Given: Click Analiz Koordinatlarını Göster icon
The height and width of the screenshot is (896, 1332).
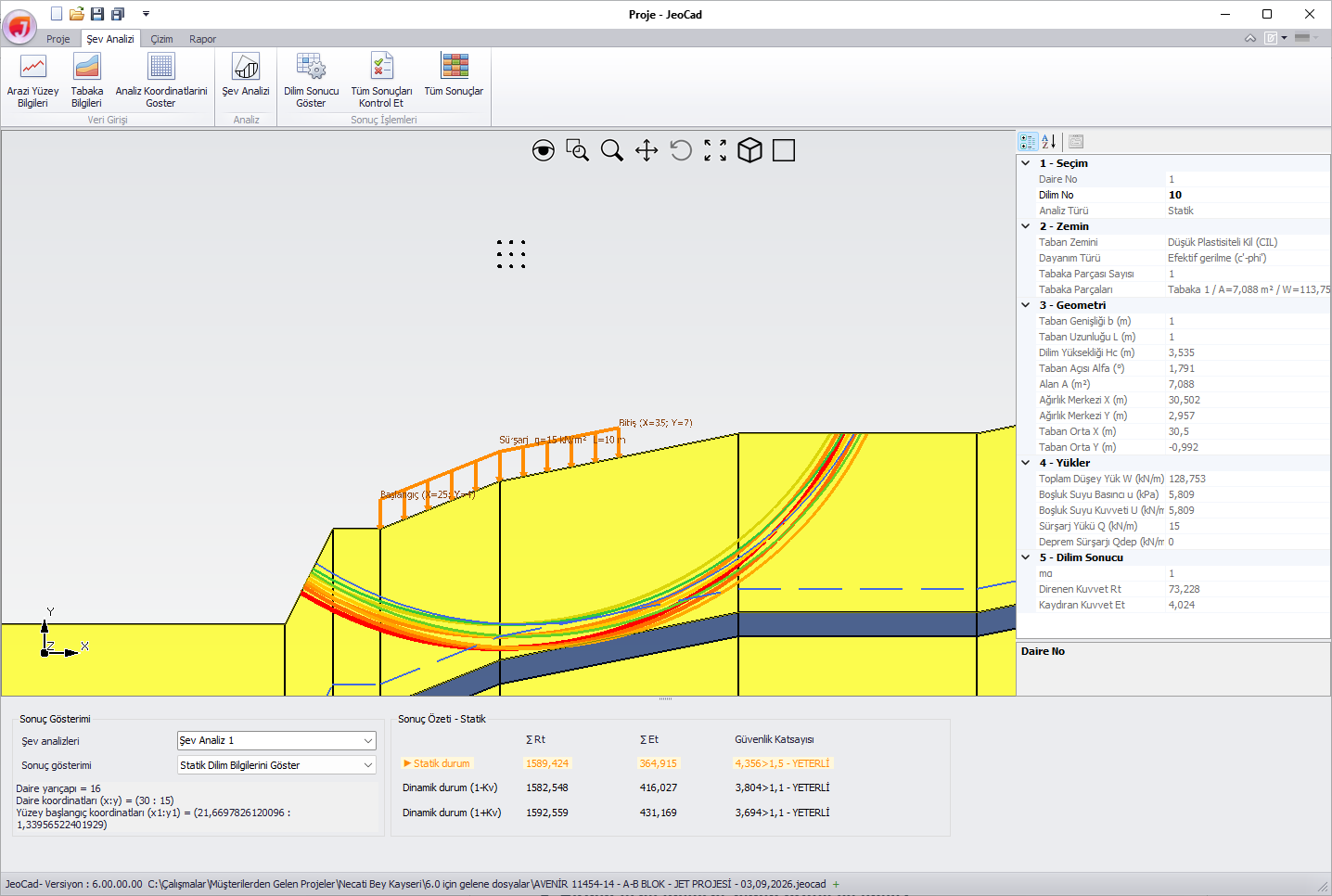Looking at the screenshot, I should 160,81.
